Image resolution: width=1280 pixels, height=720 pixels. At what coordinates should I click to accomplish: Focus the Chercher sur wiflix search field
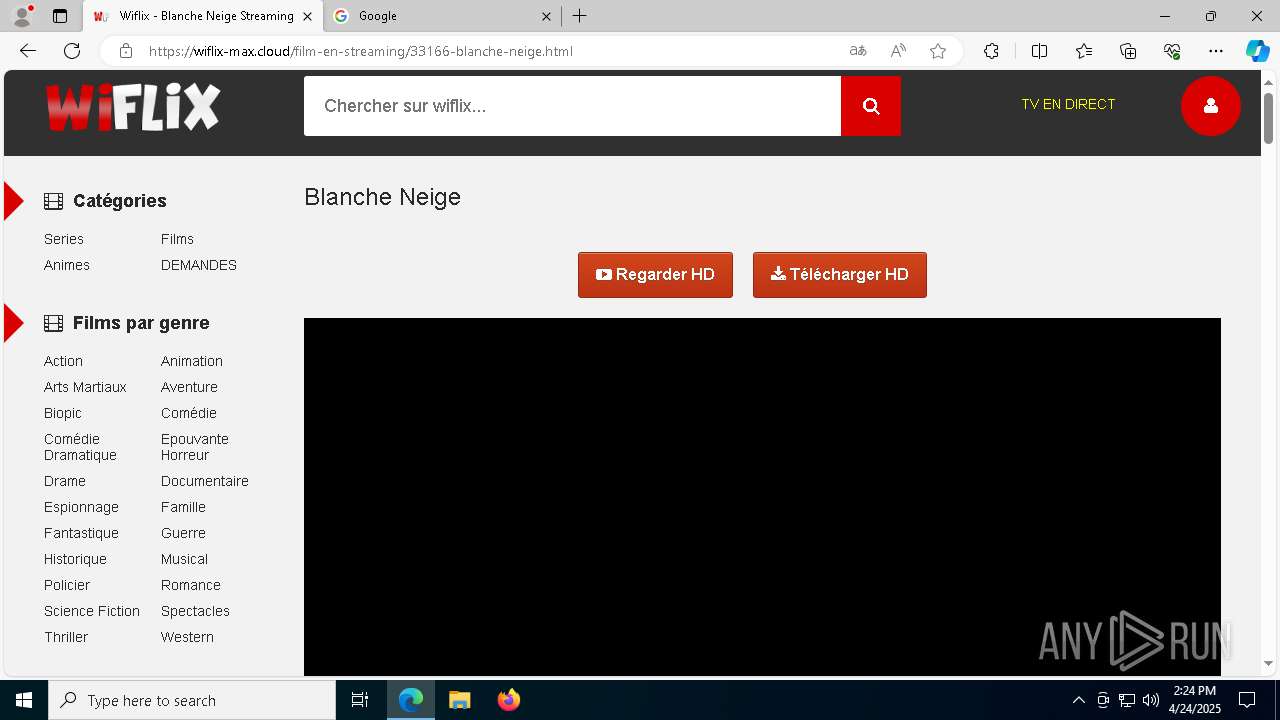572,106
